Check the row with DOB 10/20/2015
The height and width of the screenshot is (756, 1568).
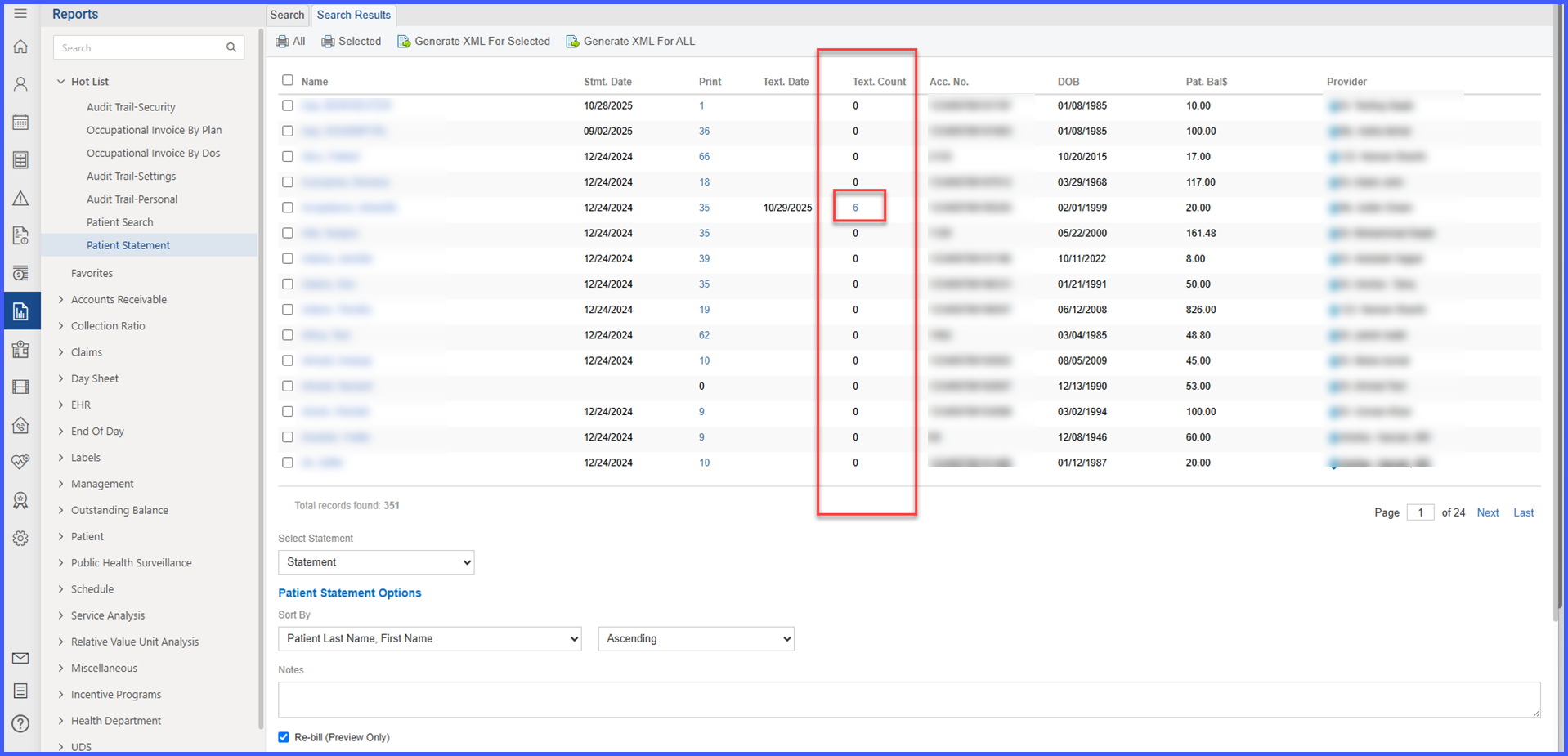point(288,156)
